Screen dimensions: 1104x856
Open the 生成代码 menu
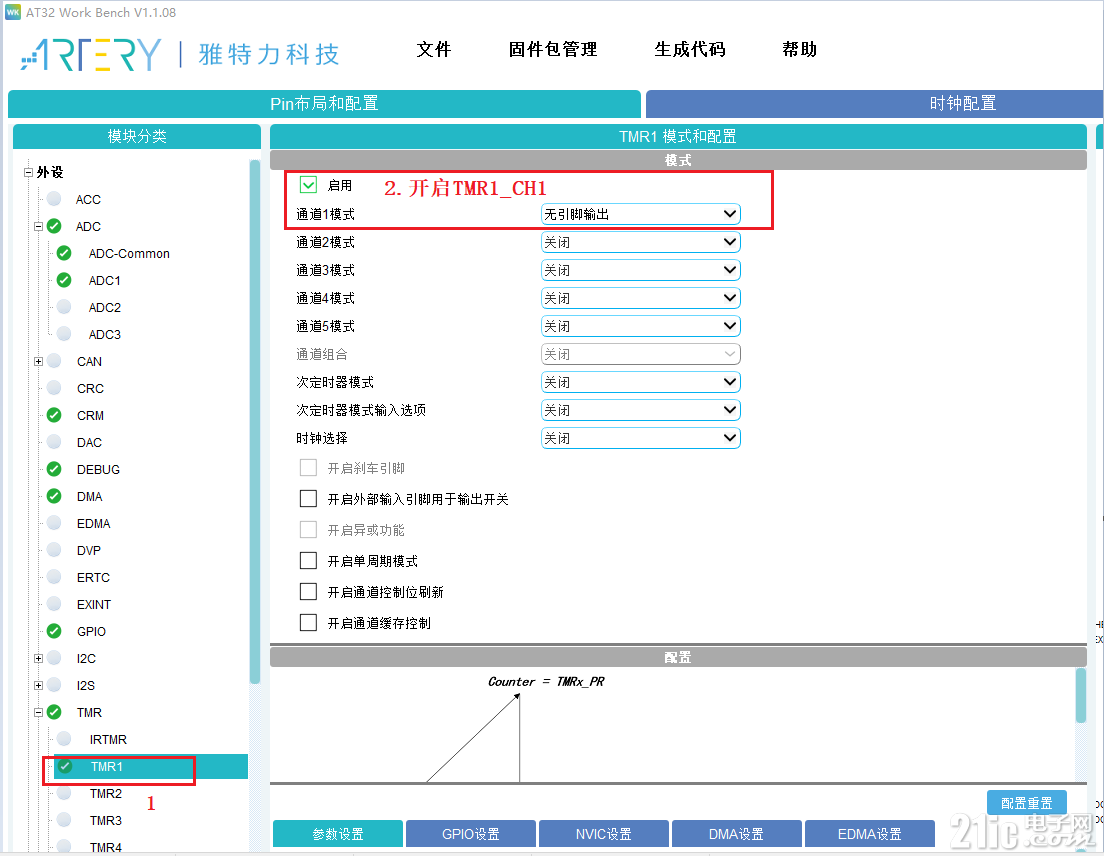[x=690, y=49]
